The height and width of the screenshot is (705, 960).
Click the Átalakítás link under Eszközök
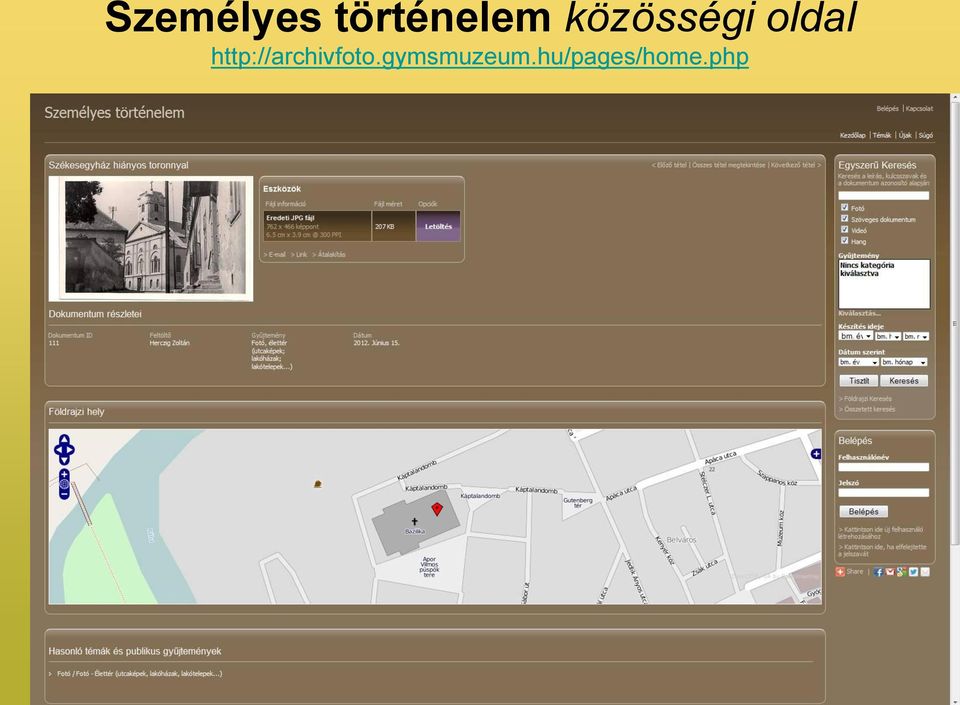tap(329, 255)
